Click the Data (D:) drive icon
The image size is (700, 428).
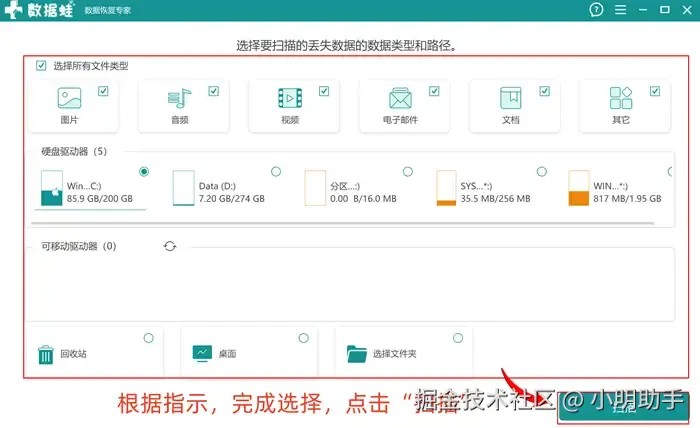click(183, 188)
